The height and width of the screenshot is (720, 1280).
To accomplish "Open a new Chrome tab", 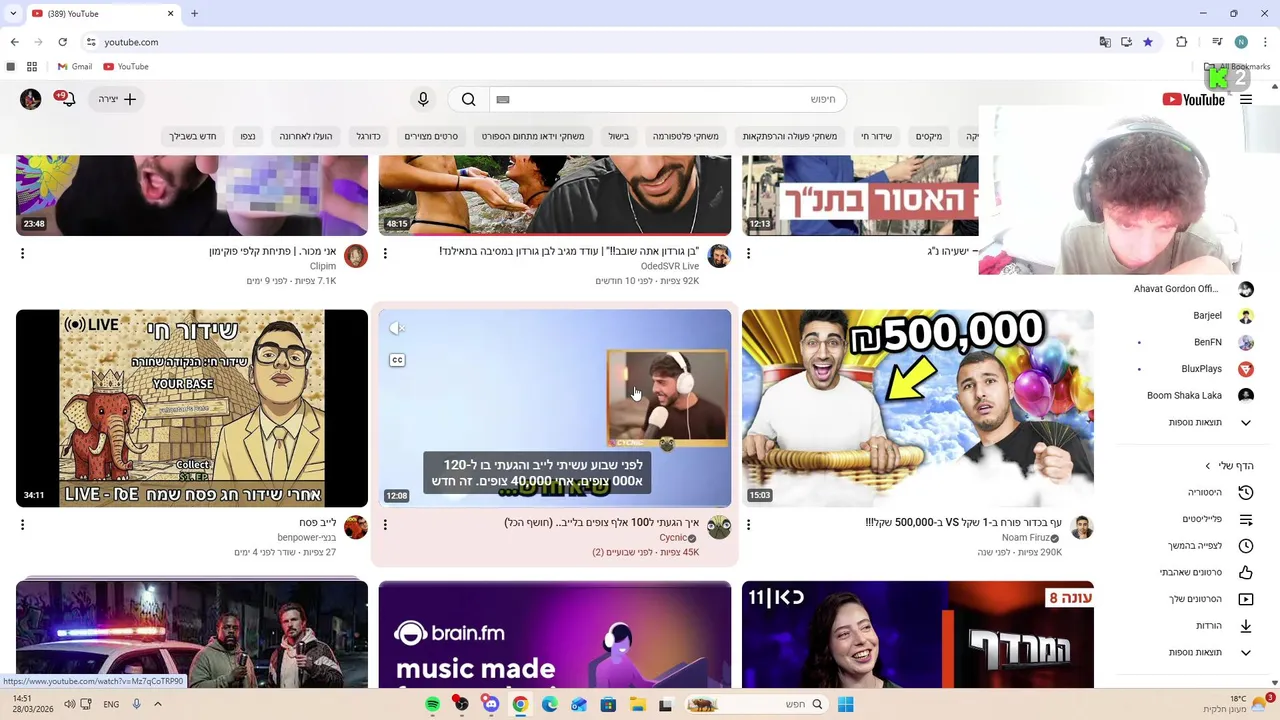I will coord(194,14).
